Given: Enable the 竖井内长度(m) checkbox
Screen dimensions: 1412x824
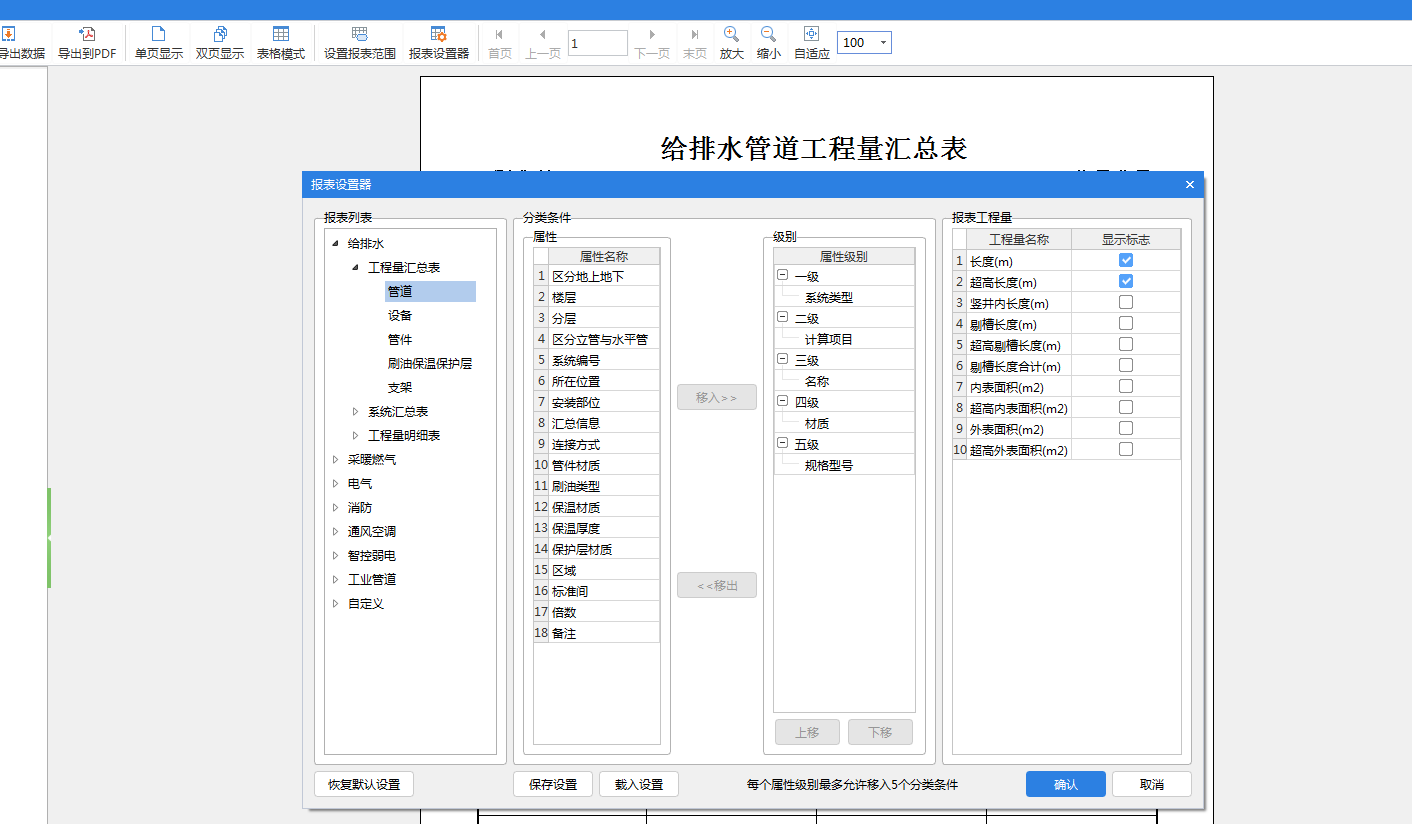Looking at the screenshot, I should (1126, 302).
